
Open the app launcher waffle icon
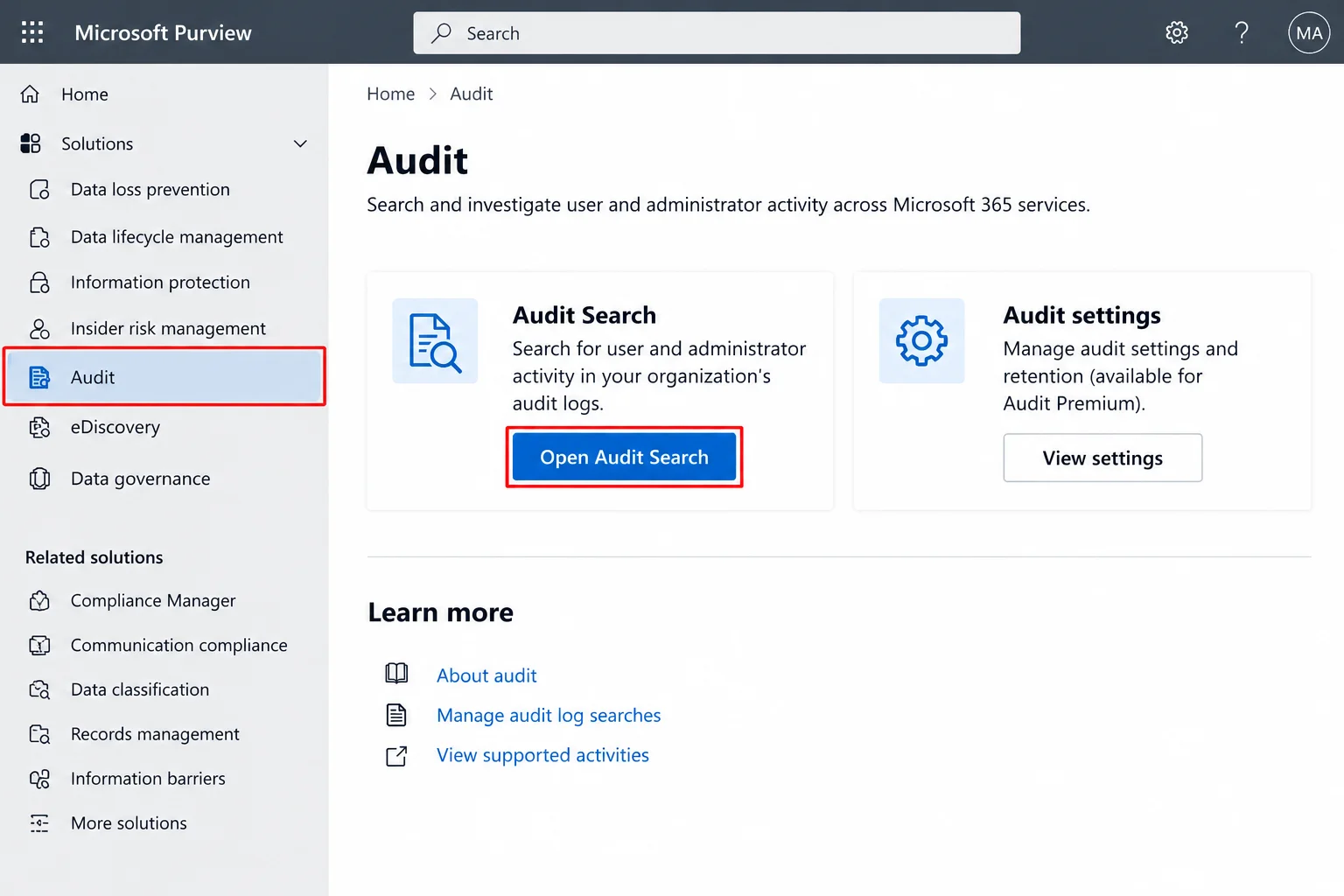[x=32, y=33]
